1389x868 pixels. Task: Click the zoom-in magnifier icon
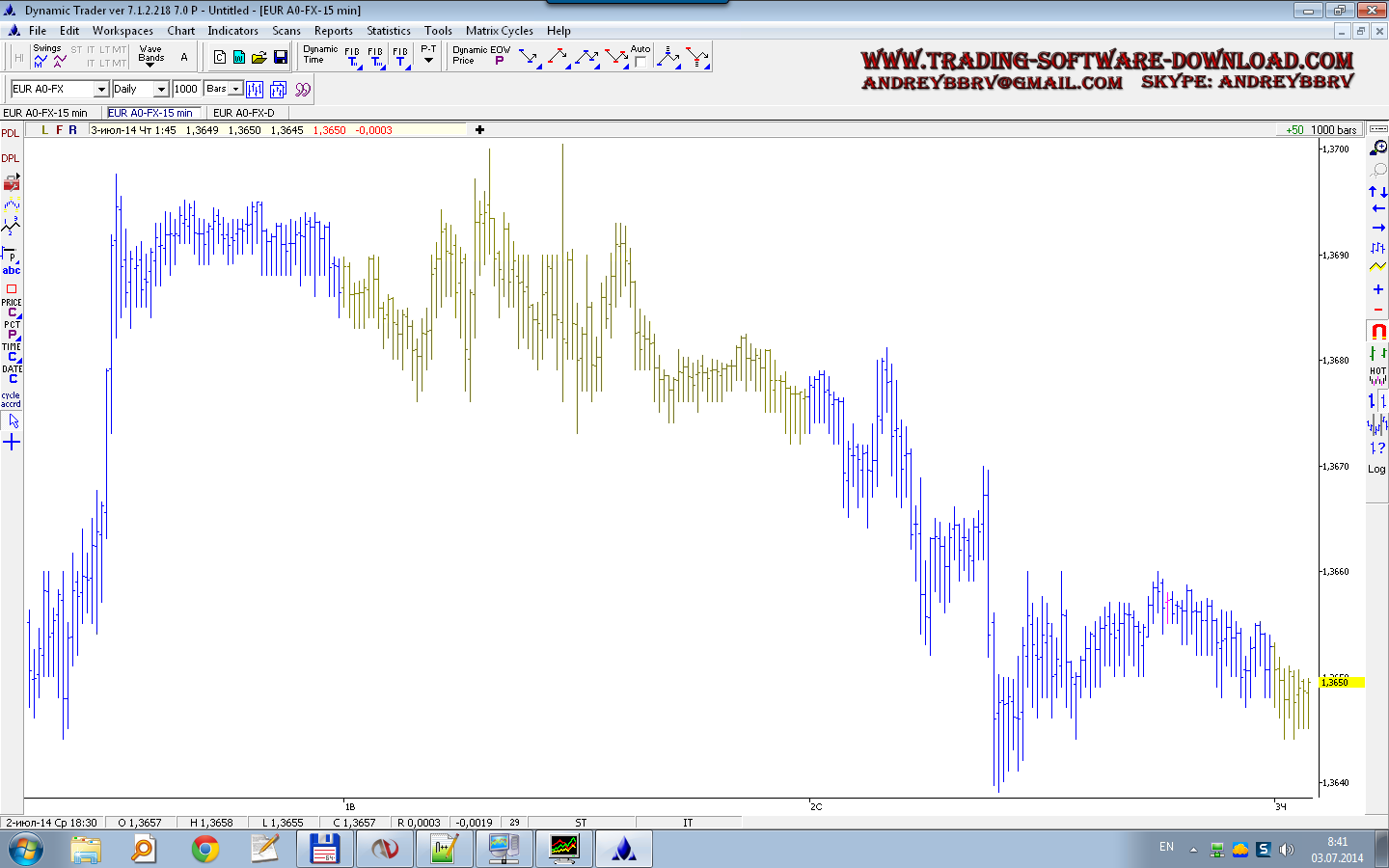(1378, 148)
